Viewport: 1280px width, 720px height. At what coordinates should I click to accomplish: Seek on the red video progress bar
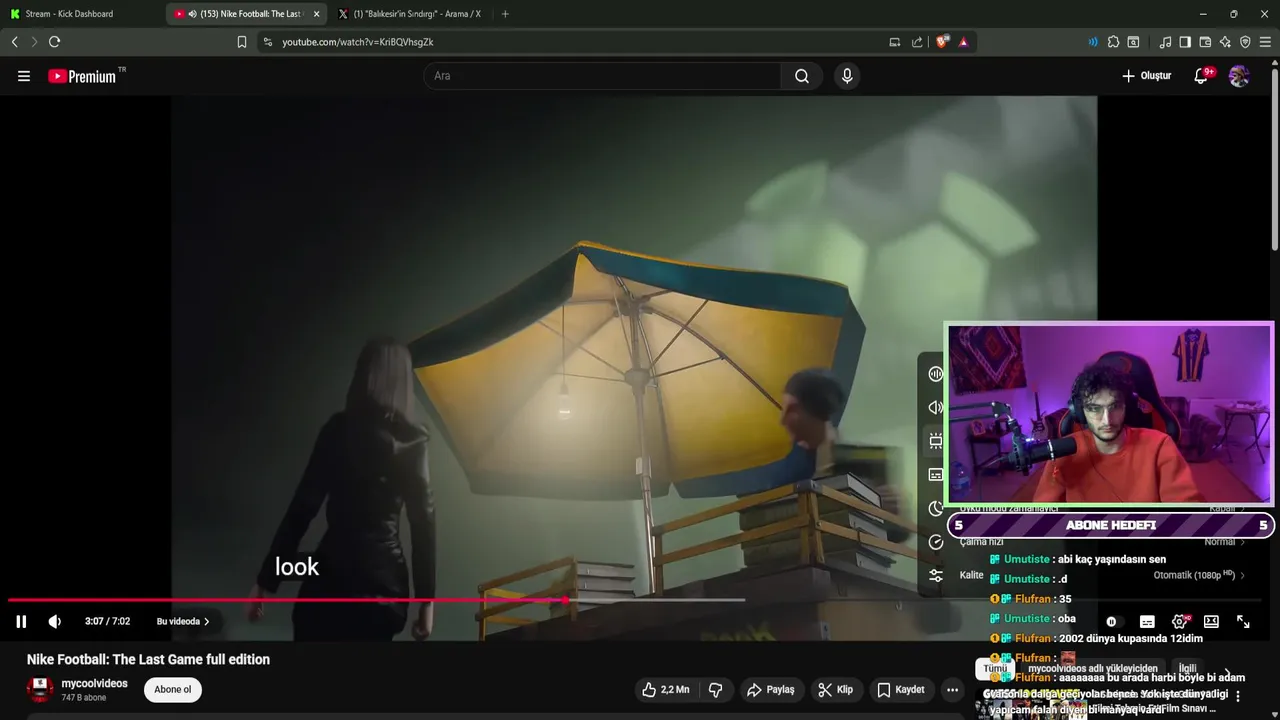pyautogui.click(x=286, y=600)
